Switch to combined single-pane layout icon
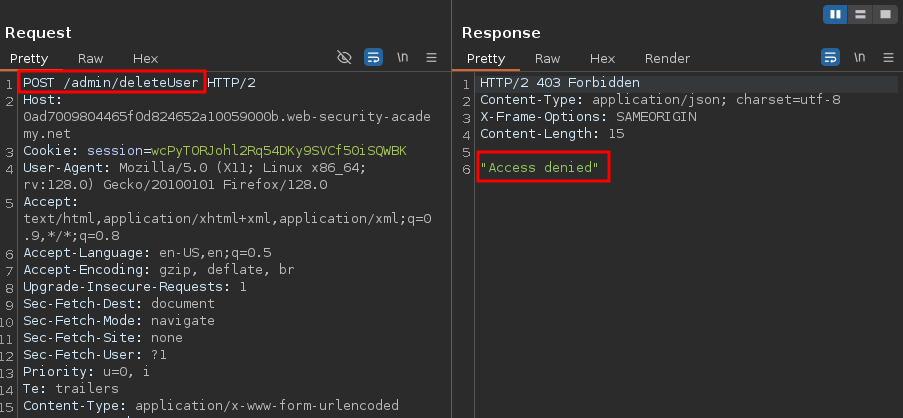 click(x=884, y=14)
